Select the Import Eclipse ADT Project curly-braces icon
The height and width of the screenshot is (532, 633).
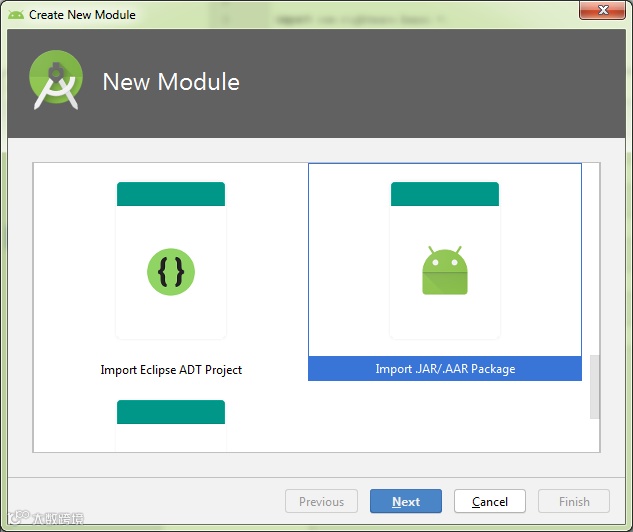pos(171,272)
